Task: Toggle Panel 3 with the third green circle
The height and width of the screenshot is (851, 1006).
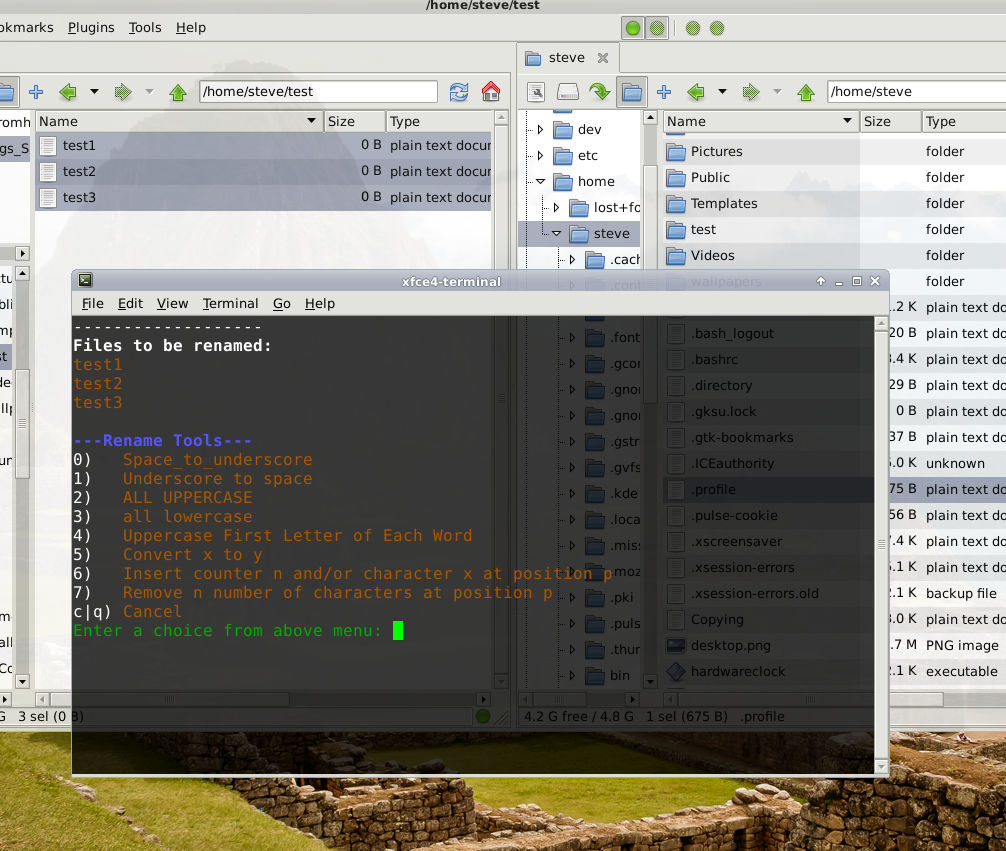Action: pyautogui.click(x=693, y=28)
